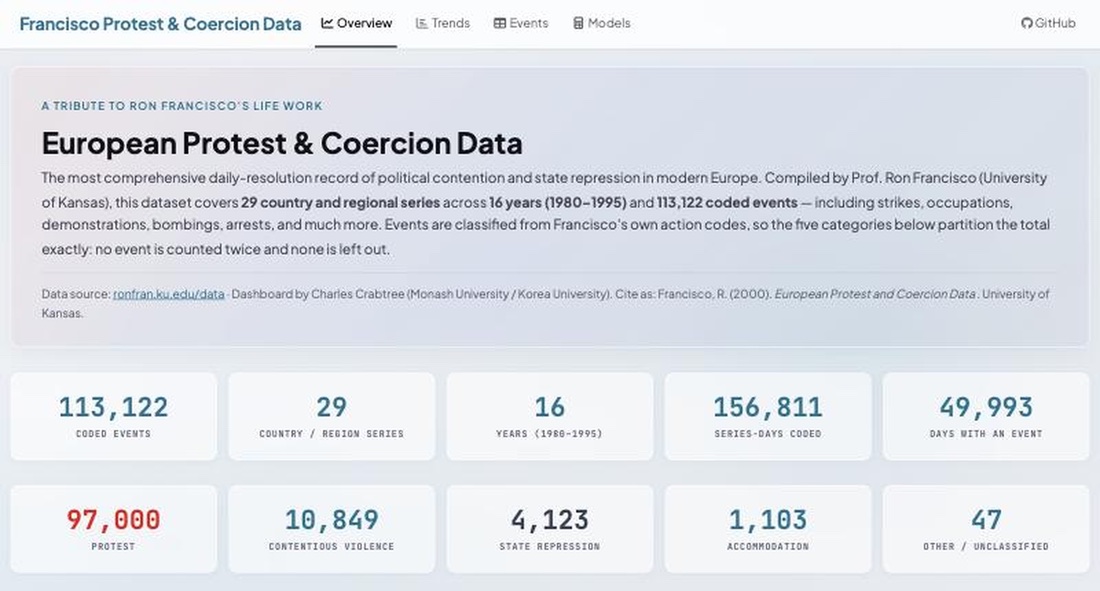The height and width of the screenshot is (591, 1100).
Task: Click the Francisco Protest & Coercion Data title
Action: (161, 24)
